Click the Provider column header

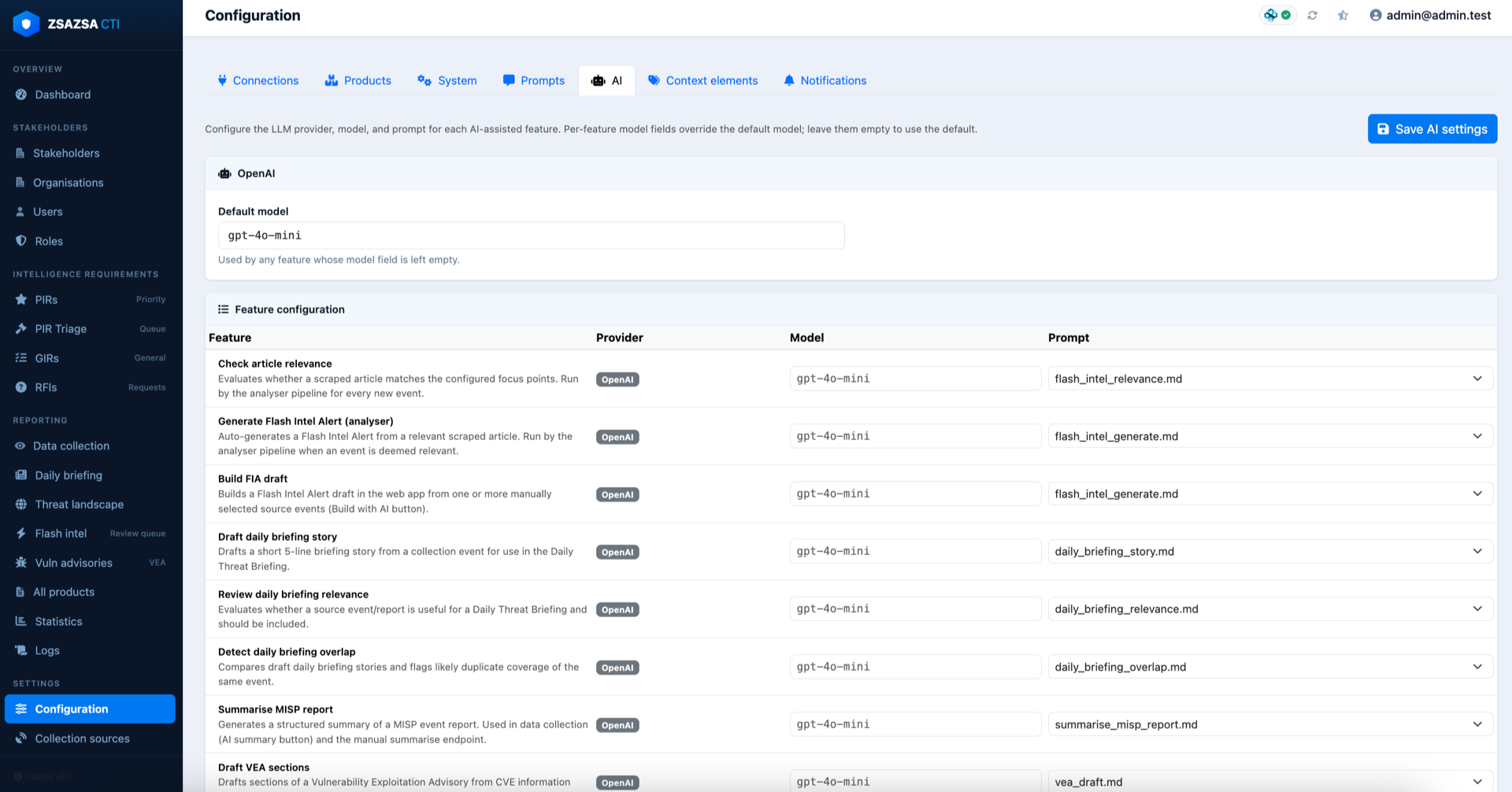click(620, 338)
